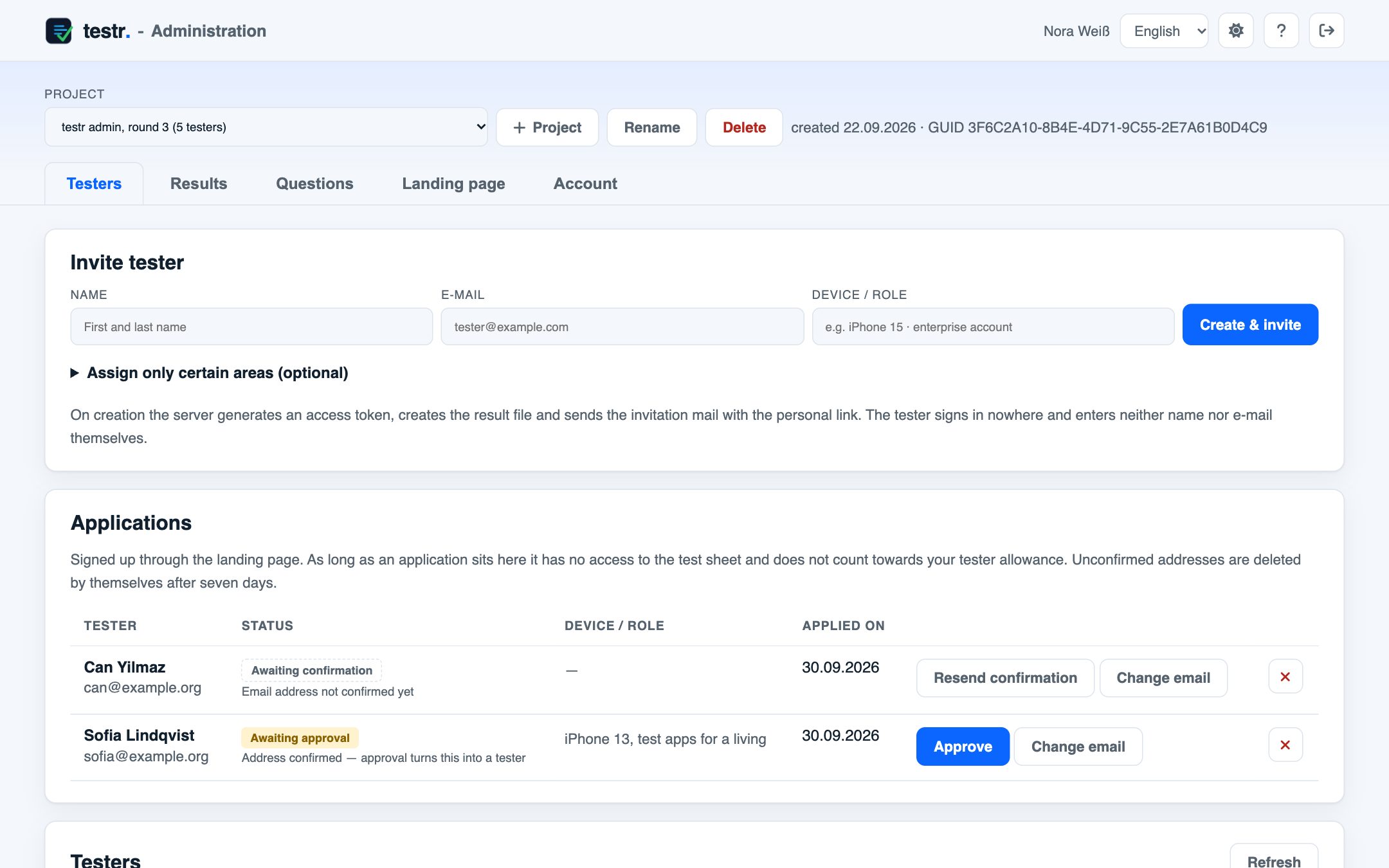The width and height of the screenshot is (1389, 868).
Task: Switch to the Testers tab
Action: click(x=94, y=183)
